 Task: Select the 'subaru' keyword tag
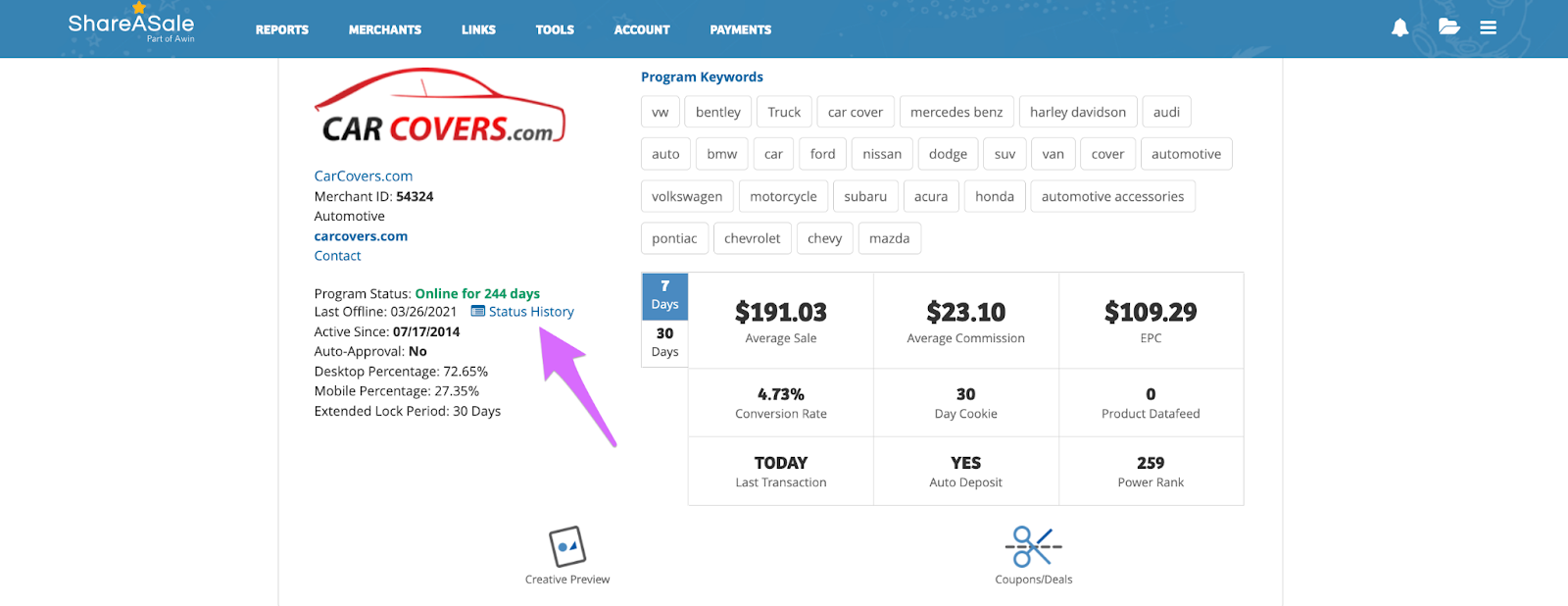(865, 196)
